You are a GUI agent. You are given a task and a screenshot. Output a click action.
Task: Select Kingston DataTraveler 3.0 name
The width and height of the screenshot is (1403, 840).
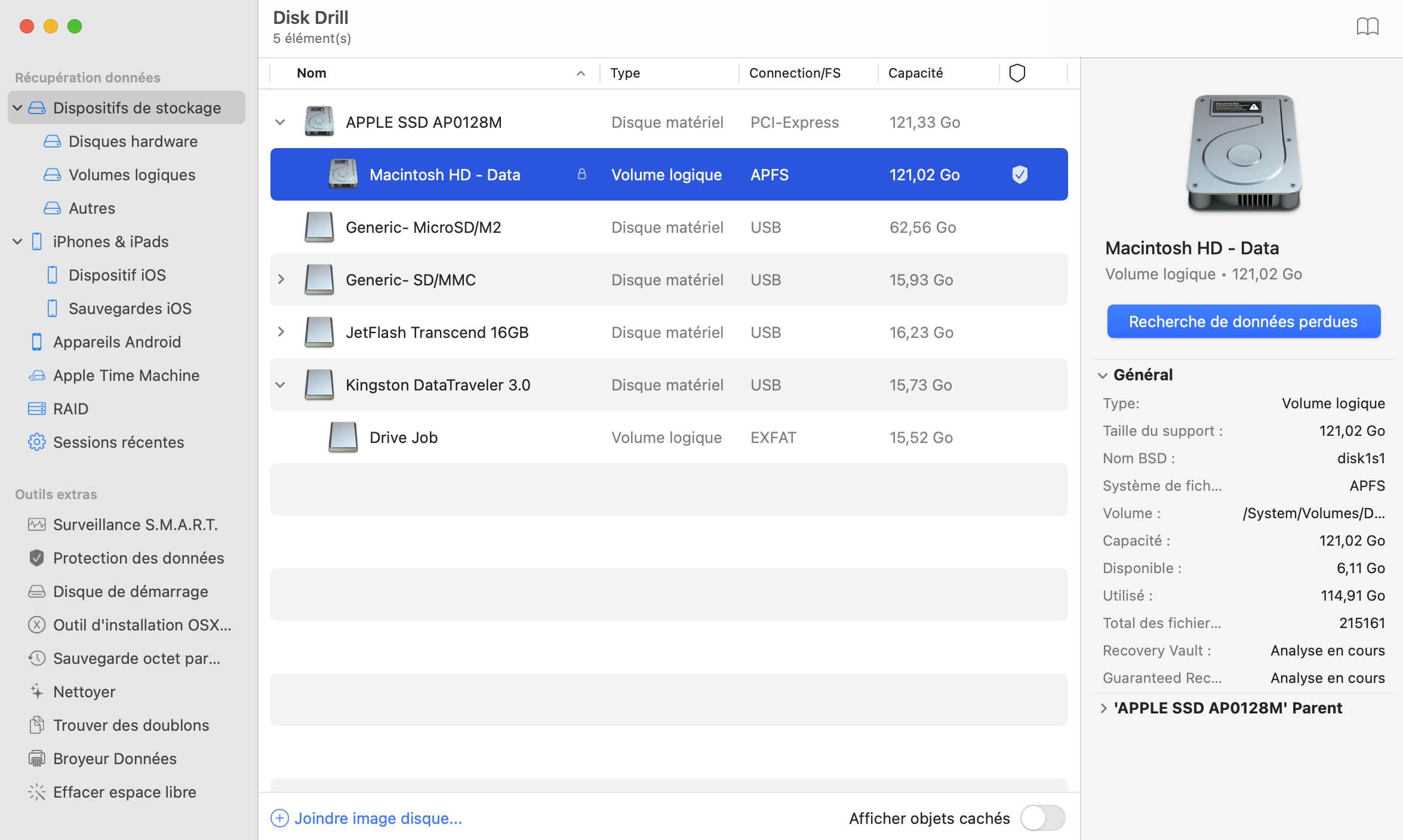438,384
